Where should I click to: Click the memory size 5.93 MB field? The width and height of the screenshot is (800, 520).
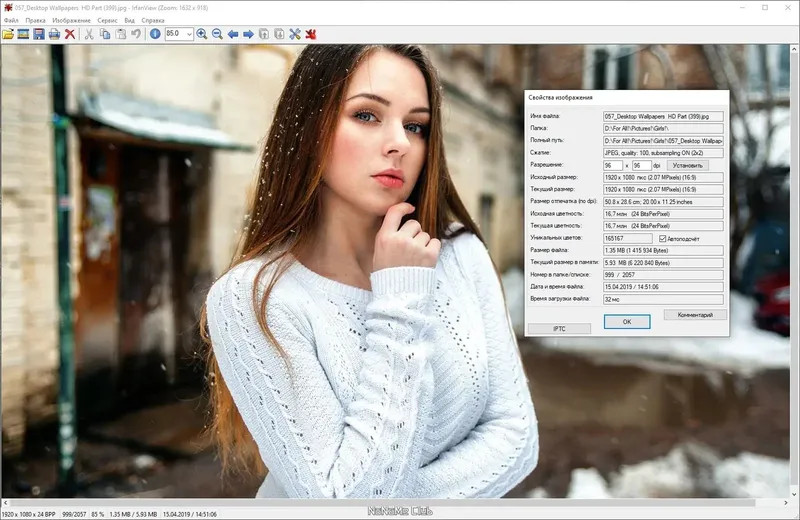(x=663, y=263)
